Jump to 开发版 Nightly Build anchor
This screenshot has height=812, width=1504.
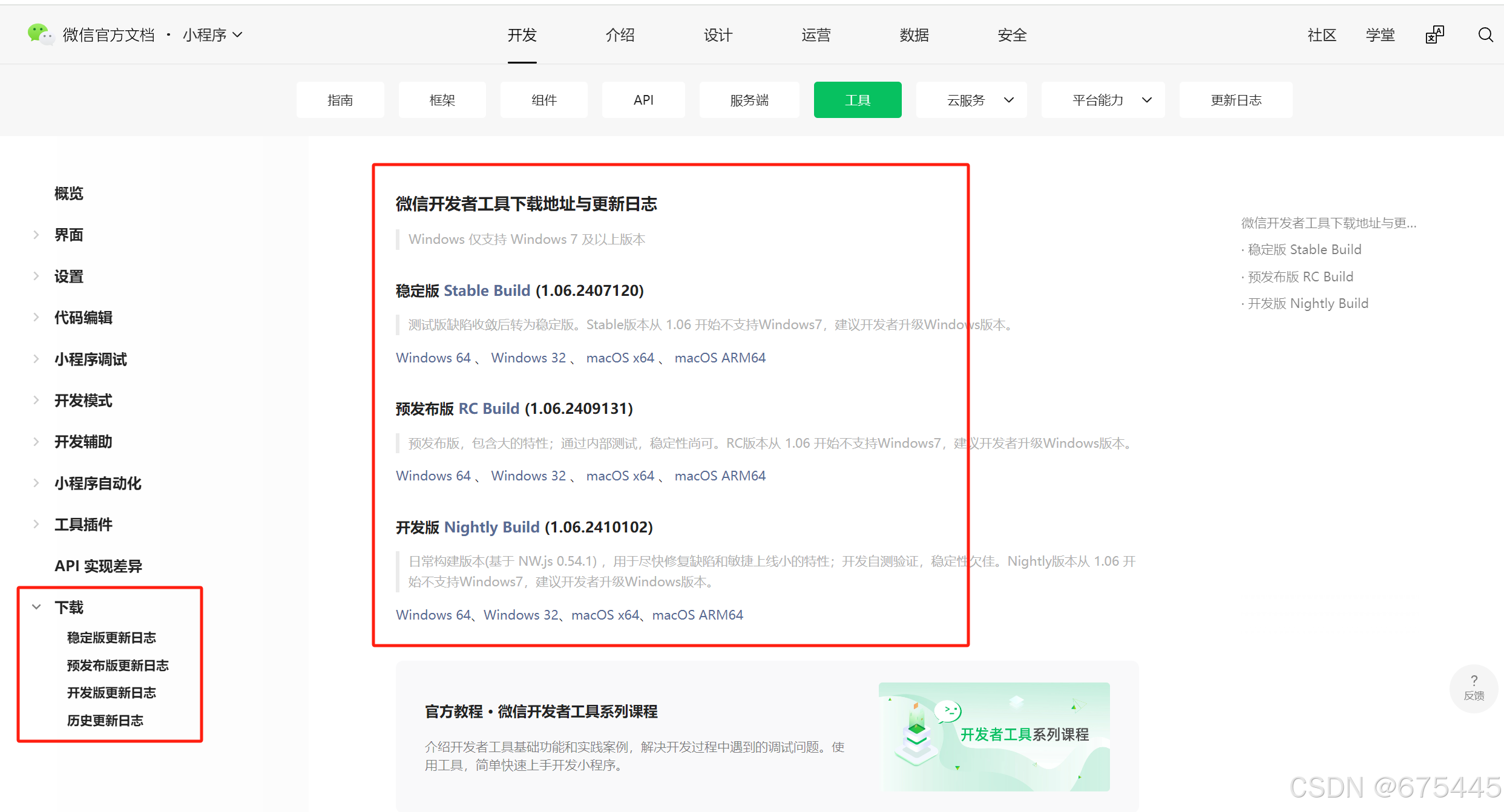[x=1307, y=303]
